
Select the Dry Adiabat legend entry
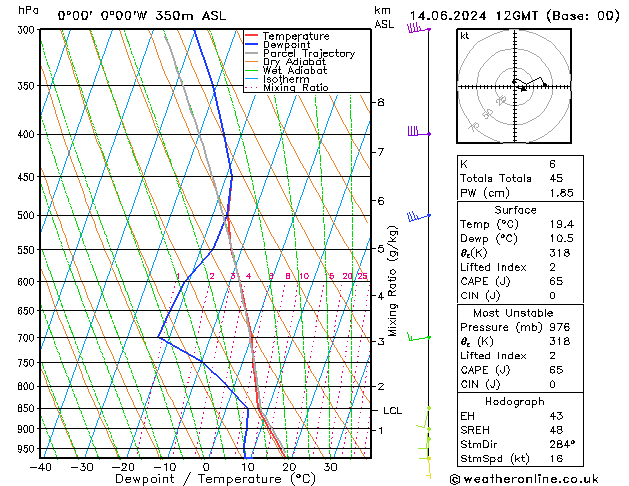point(286,62)
